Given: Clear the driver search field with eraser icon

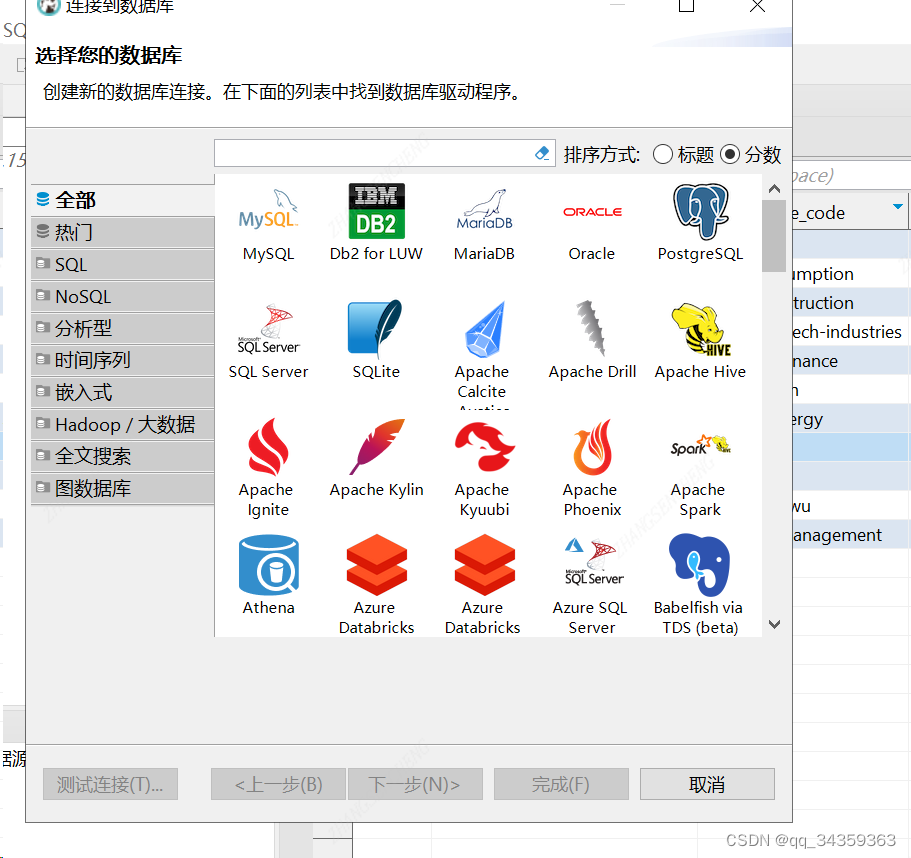Looking at the screenshot, I should click(542, 153).
